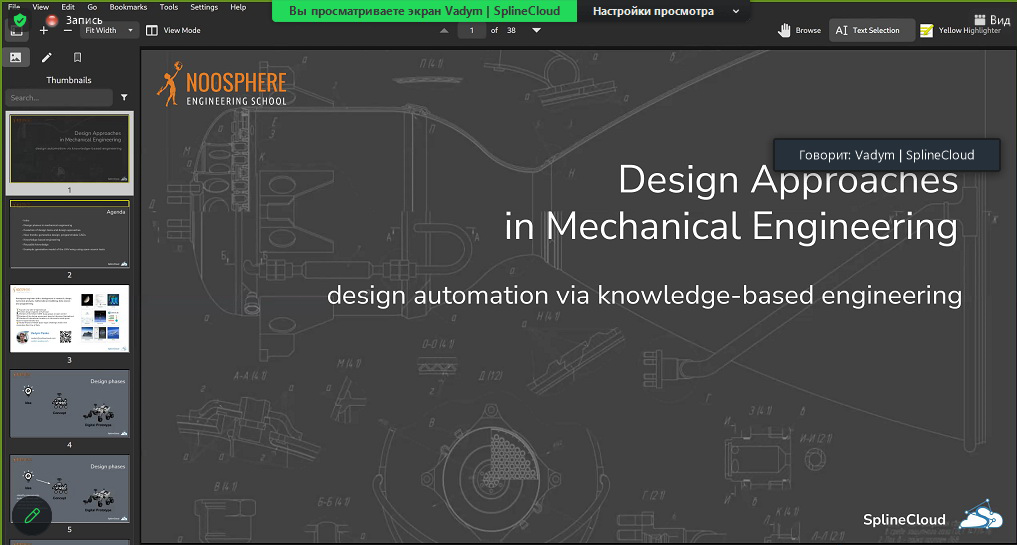Select the Agenda slide 2 thumbnail
Image resolution: width=1017 pixels, height=545 pixels.
[x=69, y=237]
